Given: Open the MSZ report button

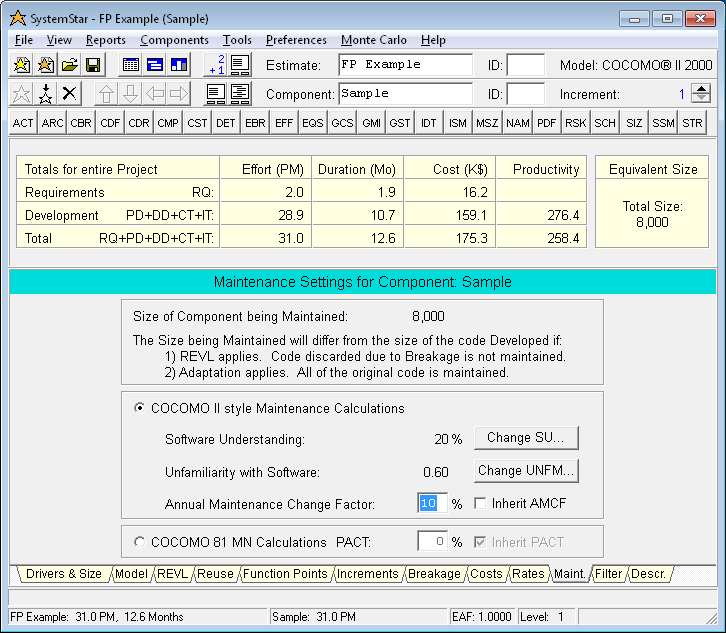Looking at the screenshot, I should point(487,123).
